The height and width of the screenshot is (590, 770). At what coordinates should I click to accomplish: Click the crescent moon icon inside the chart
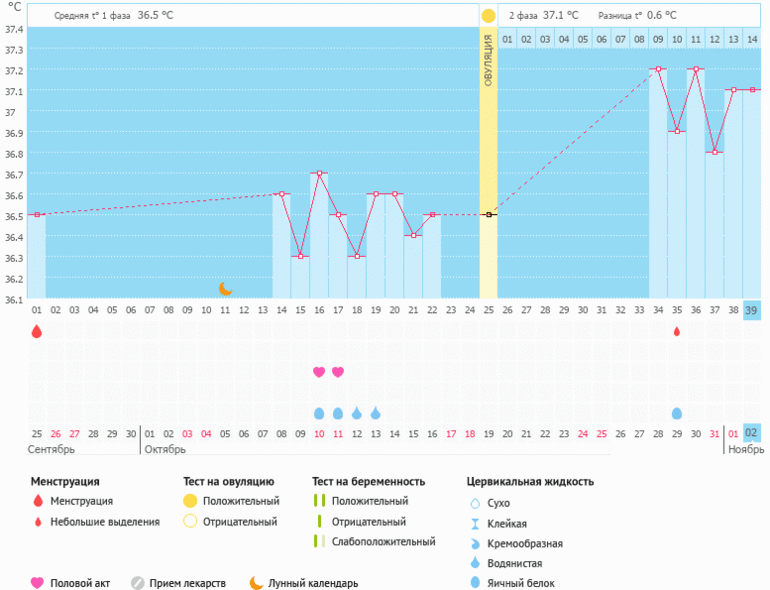226,288
